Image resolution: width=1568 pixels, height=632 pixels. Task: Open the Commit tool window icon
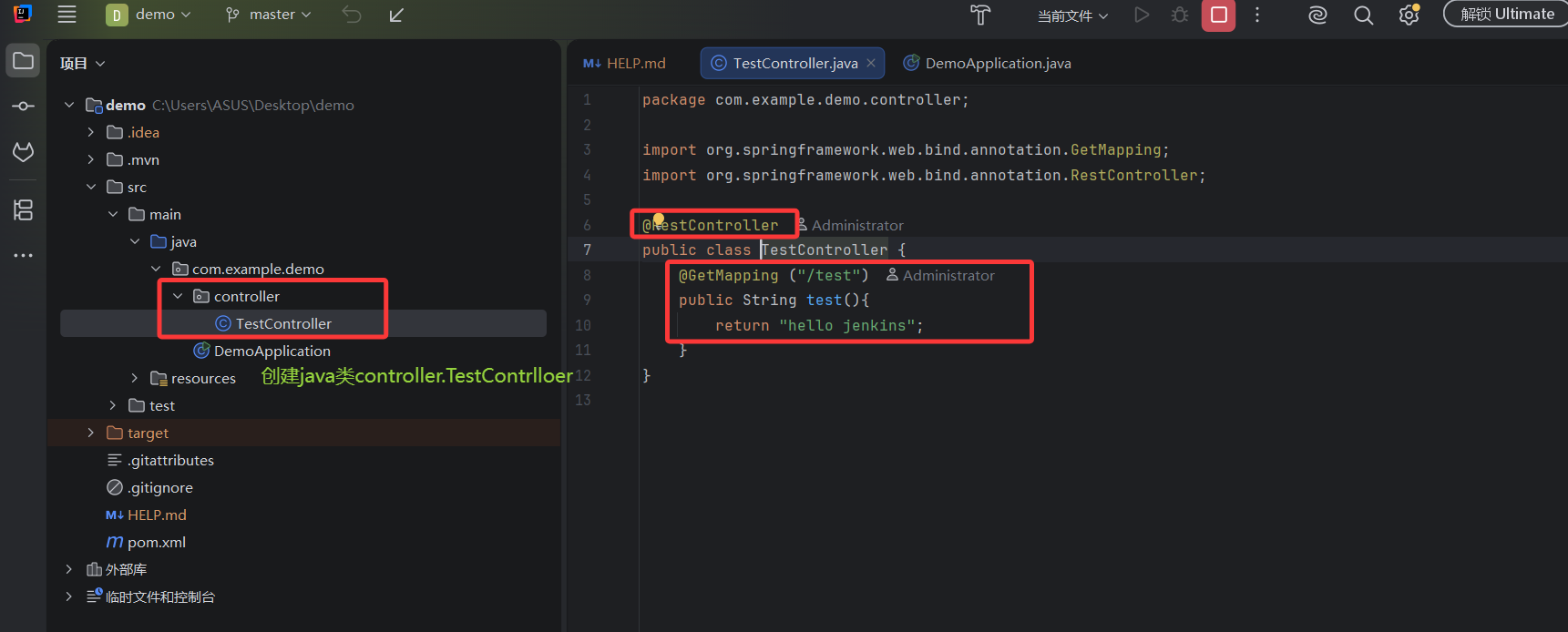point(23,106)
